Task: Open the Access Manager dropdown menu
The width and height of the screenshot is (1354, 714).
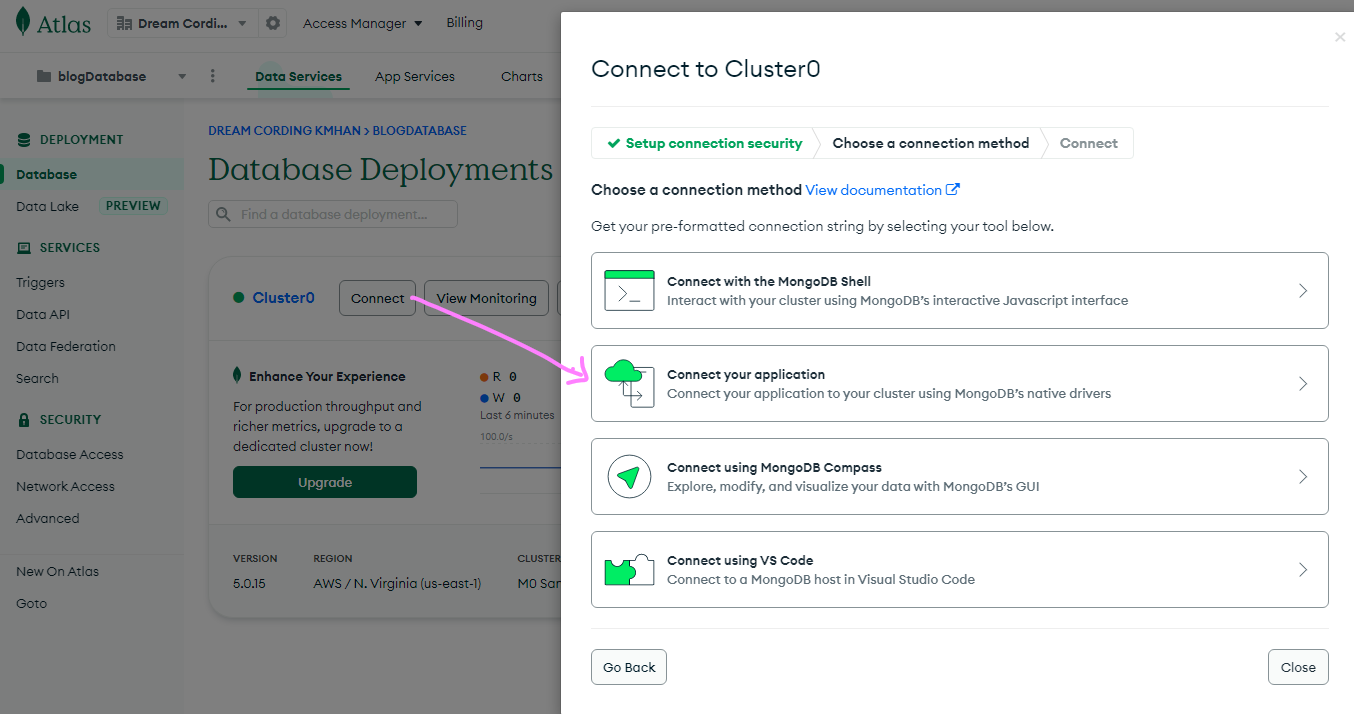Action: click(363, 23)
